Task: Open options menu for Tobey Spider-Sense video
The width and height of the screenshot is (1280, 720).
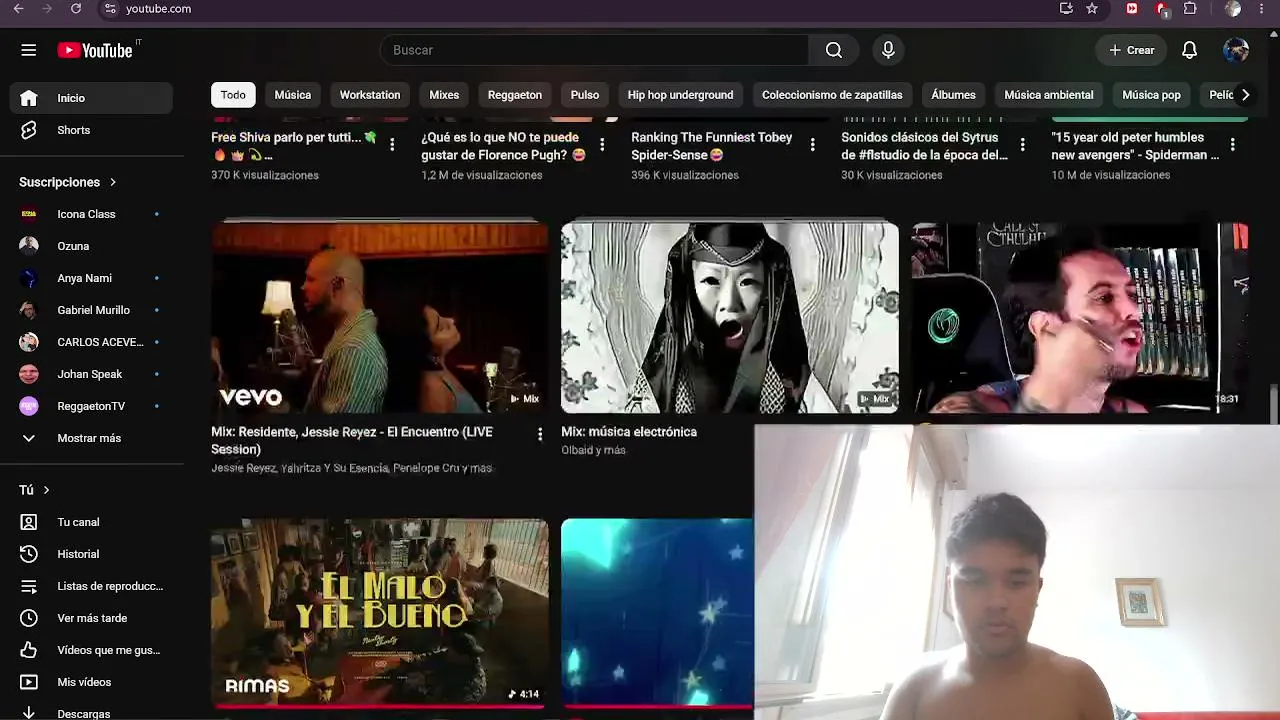Action: [812, 145]
